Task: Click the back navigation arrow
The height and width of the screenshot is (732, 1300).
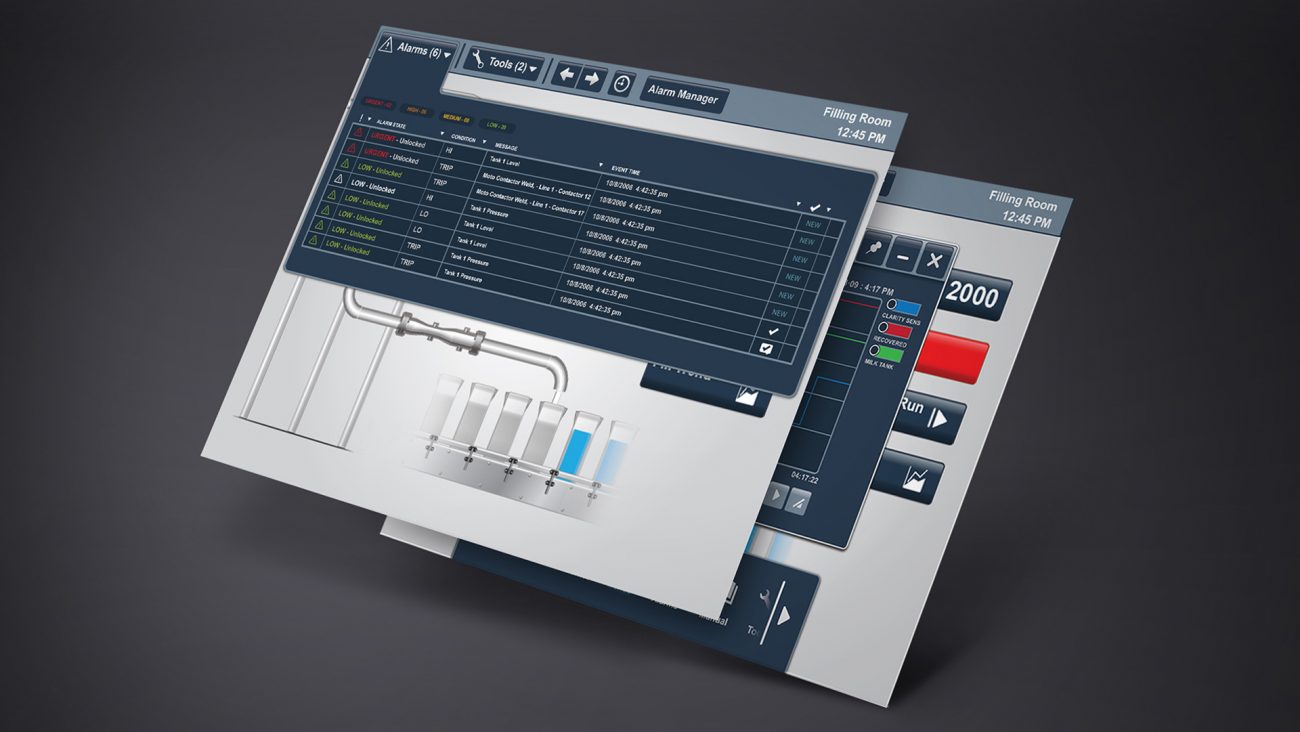Action: coord(566,72)
